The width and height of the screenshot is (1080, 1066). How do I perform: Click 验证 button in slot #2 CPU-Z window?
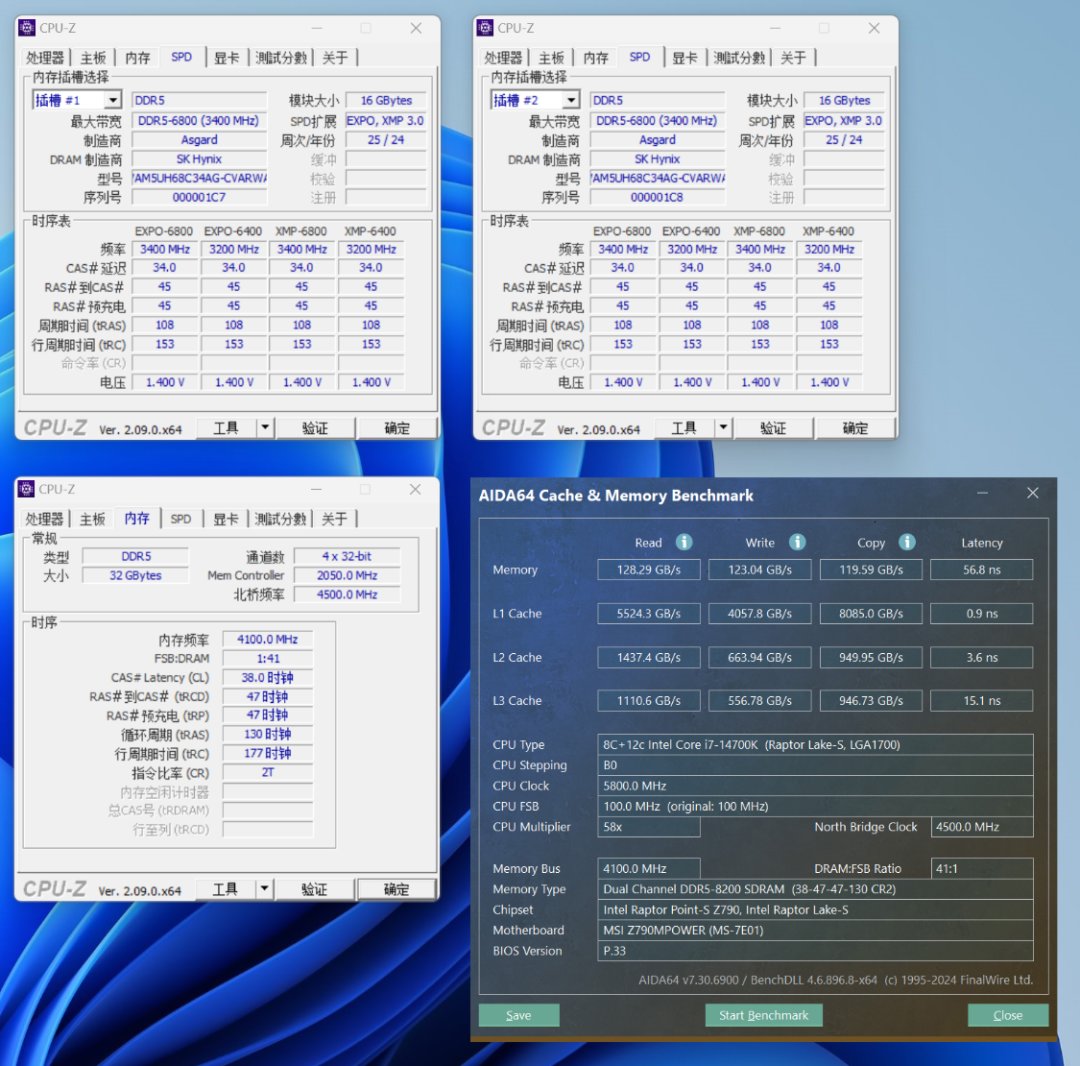773,428
